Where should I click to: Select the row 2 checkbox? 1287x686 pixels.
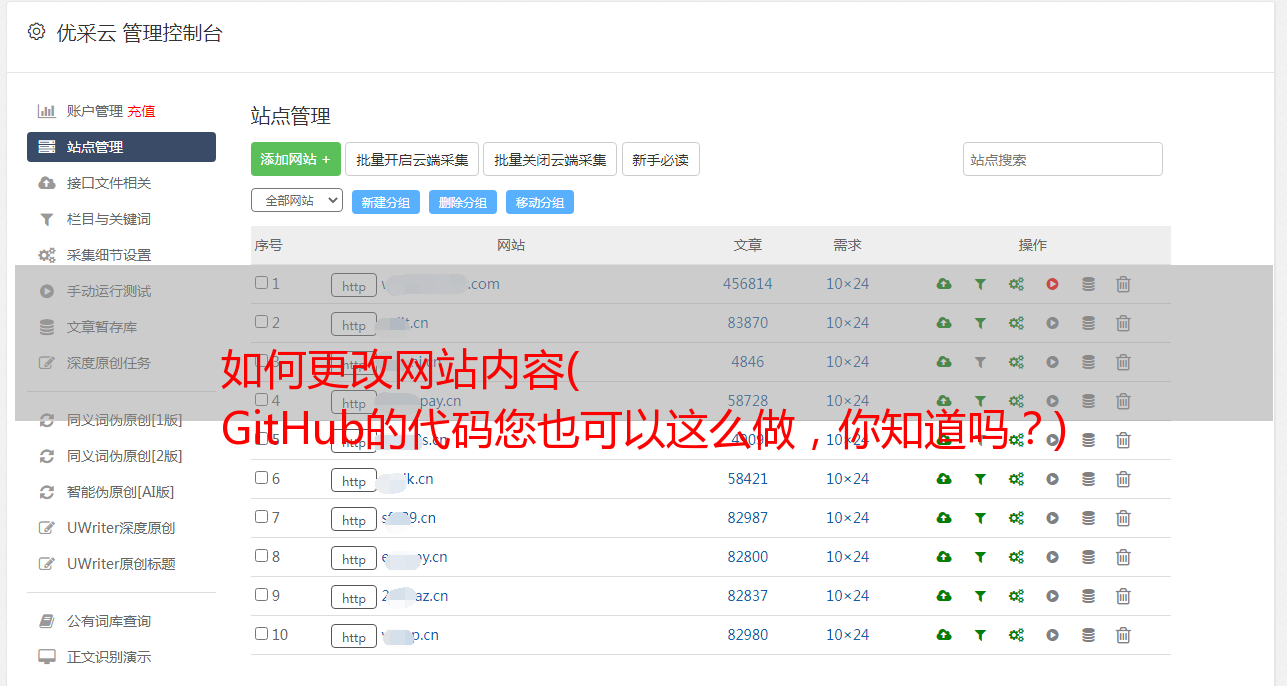coord(261,322)
